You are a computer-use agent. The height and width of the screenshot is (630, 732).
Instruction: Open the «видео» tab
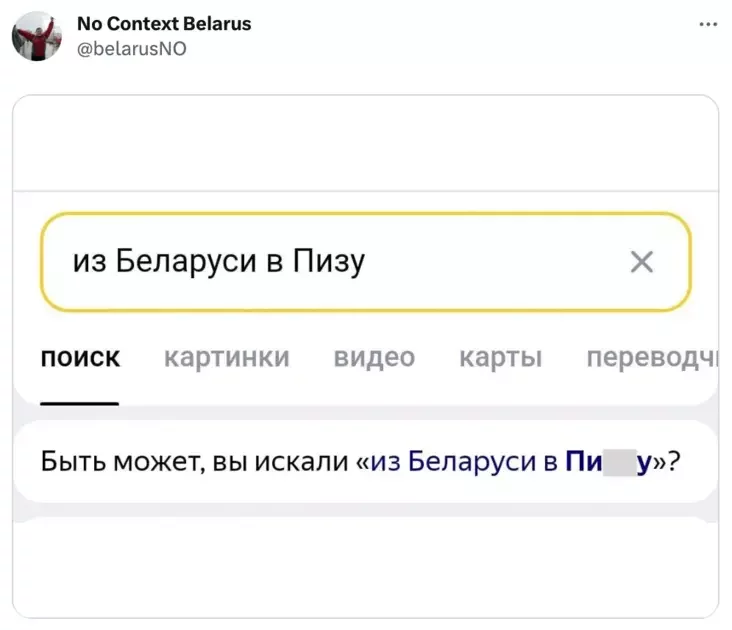click(374, 357)
